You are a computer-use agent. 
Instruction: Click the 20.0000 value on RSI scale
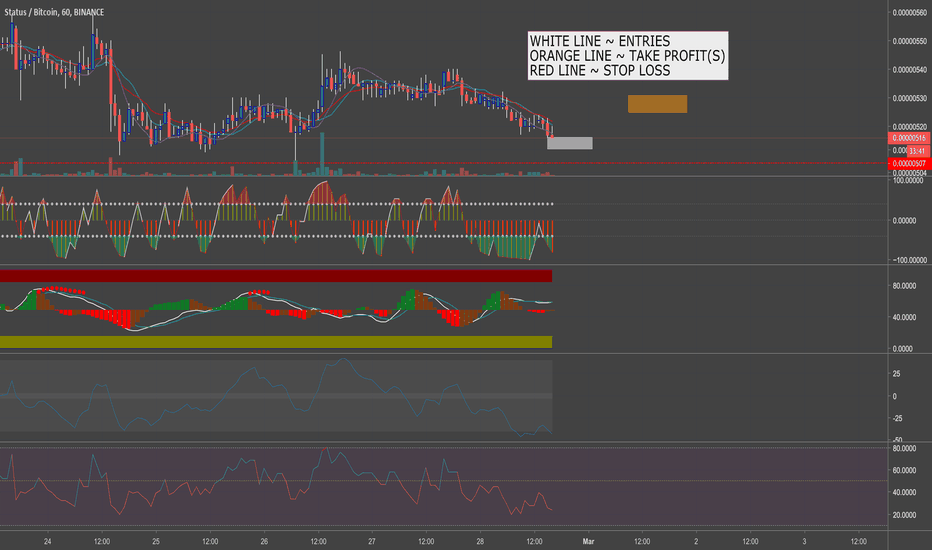(904, 515)
